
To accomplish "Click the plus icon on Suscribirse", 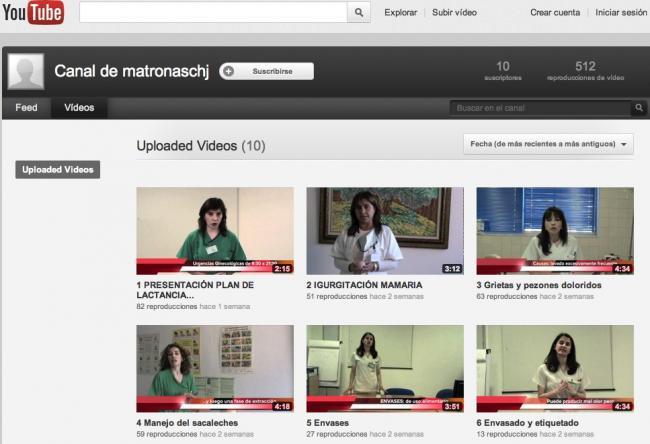I will 229,71.
